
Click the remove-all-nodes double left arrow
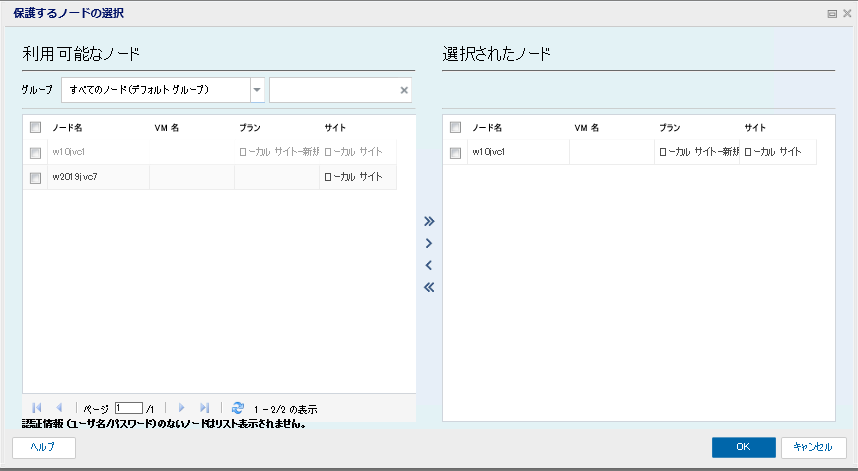(x=429, y=287)
